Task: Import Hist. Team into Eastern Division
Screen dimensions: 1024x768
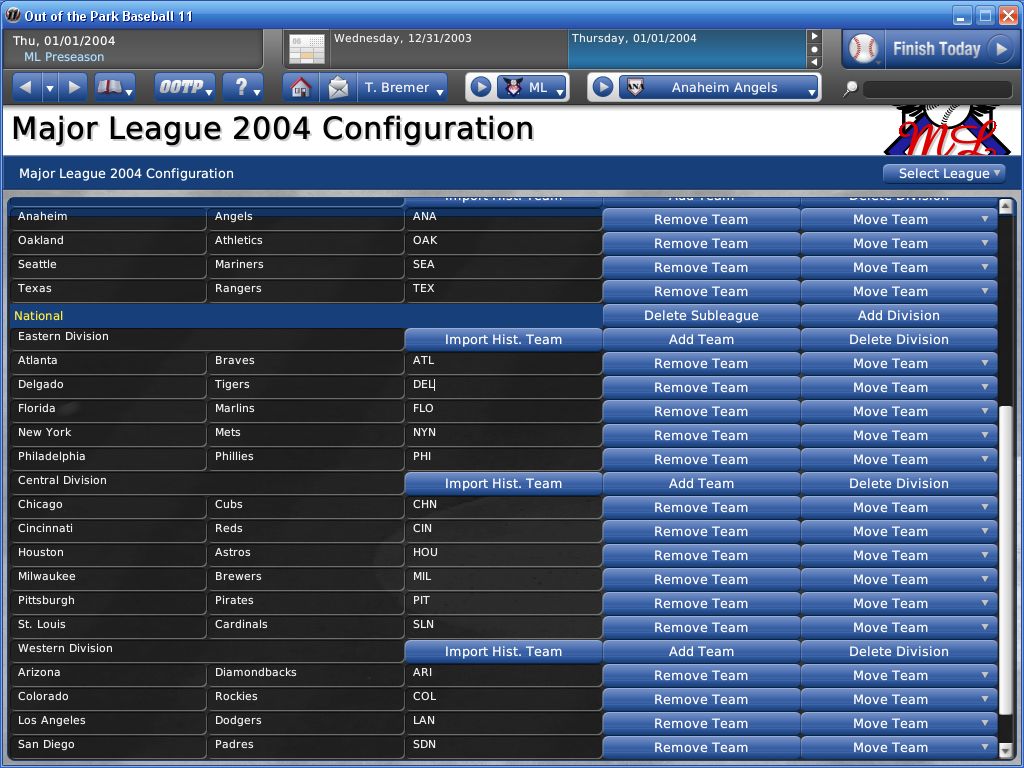Action: pyautogui.click(x=503, y=340)
